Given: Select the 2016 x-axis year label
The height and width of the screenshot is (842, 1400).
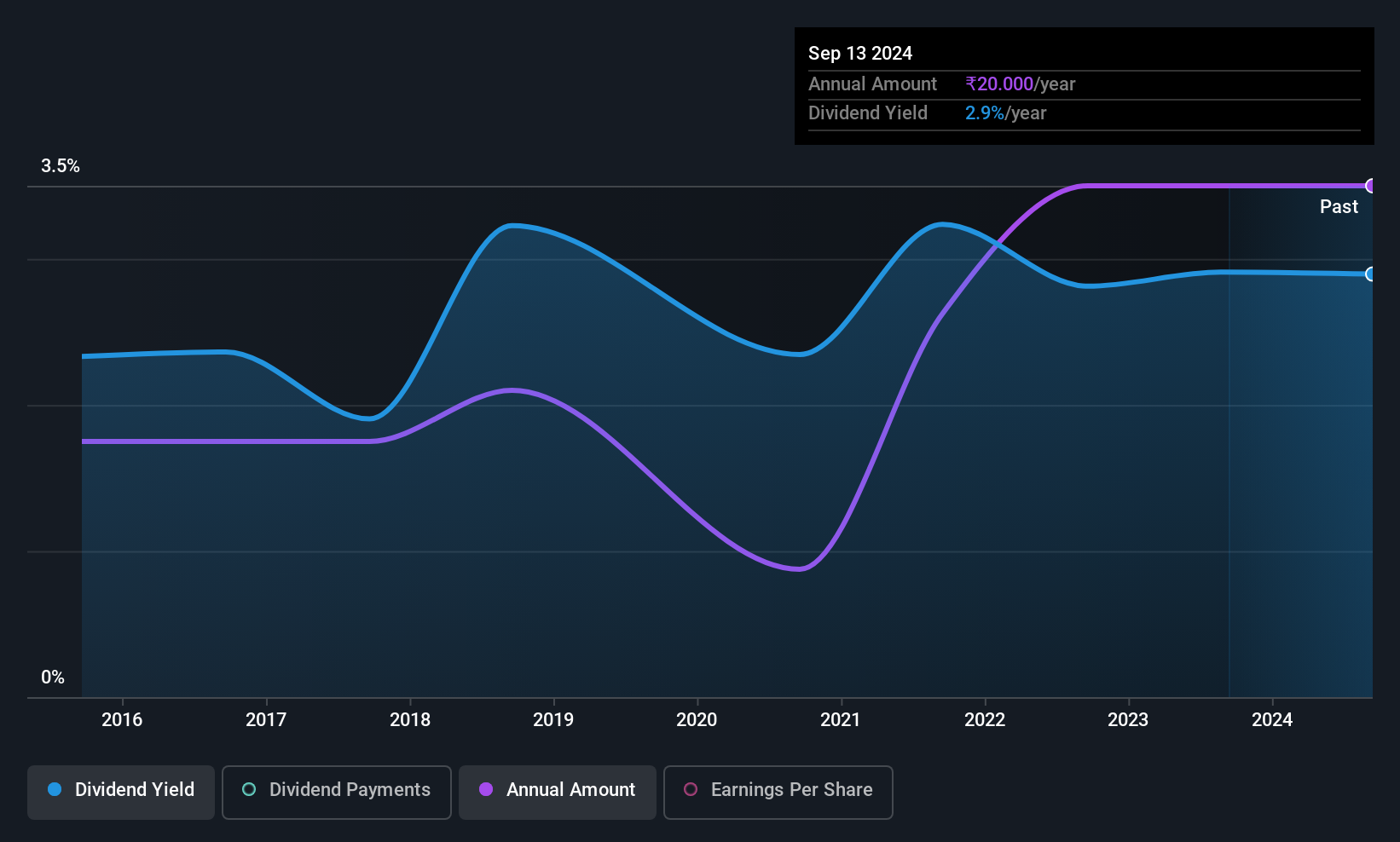Looking at the screenshot, I should [122, 719].
